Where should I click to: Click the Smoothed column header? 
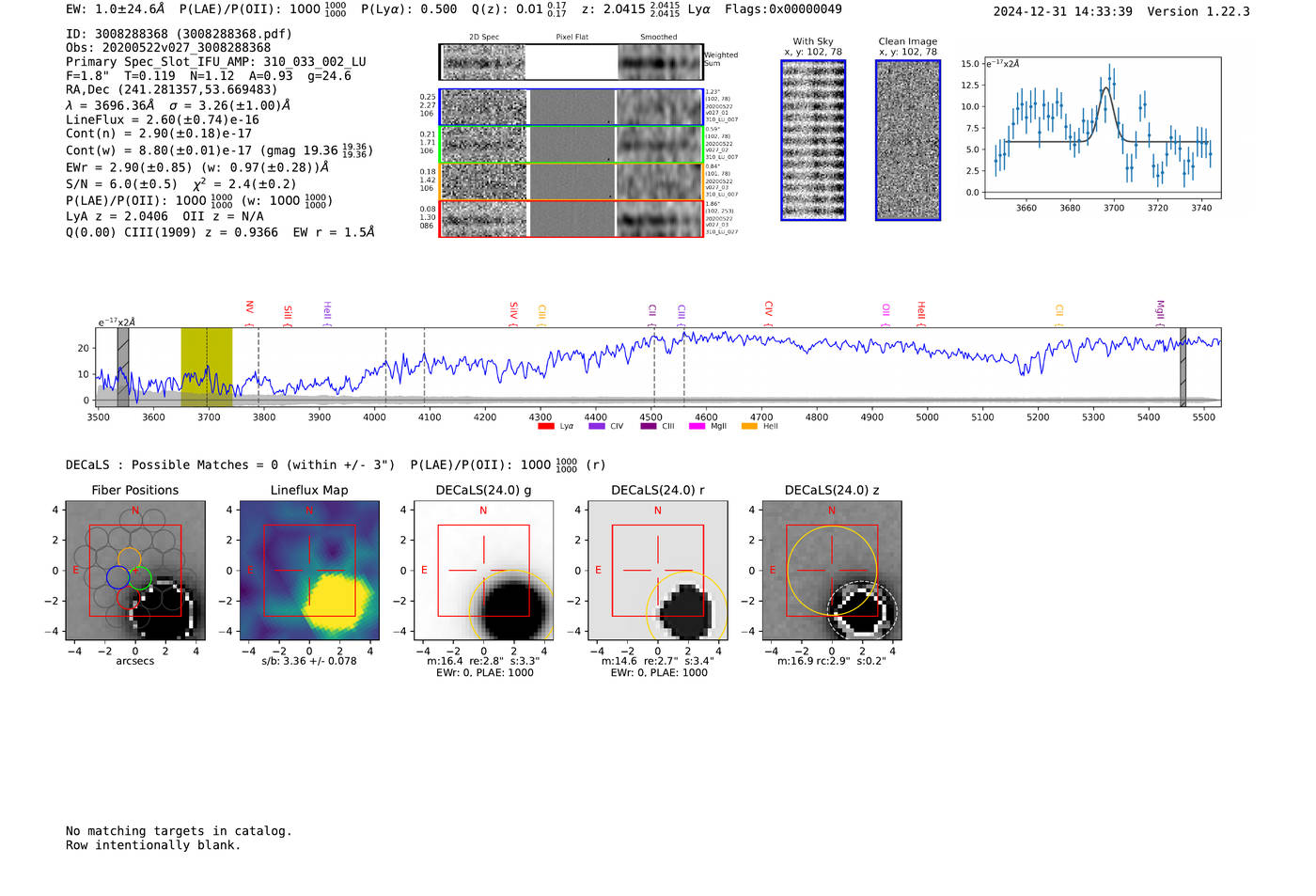click(658, 37)
